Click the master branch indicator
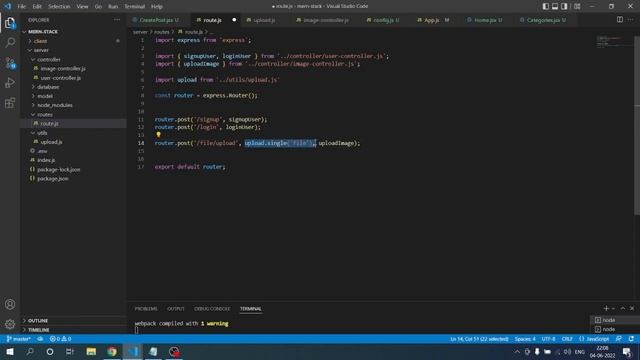Viewport: 640px width, 360px height. click(18, 339)
